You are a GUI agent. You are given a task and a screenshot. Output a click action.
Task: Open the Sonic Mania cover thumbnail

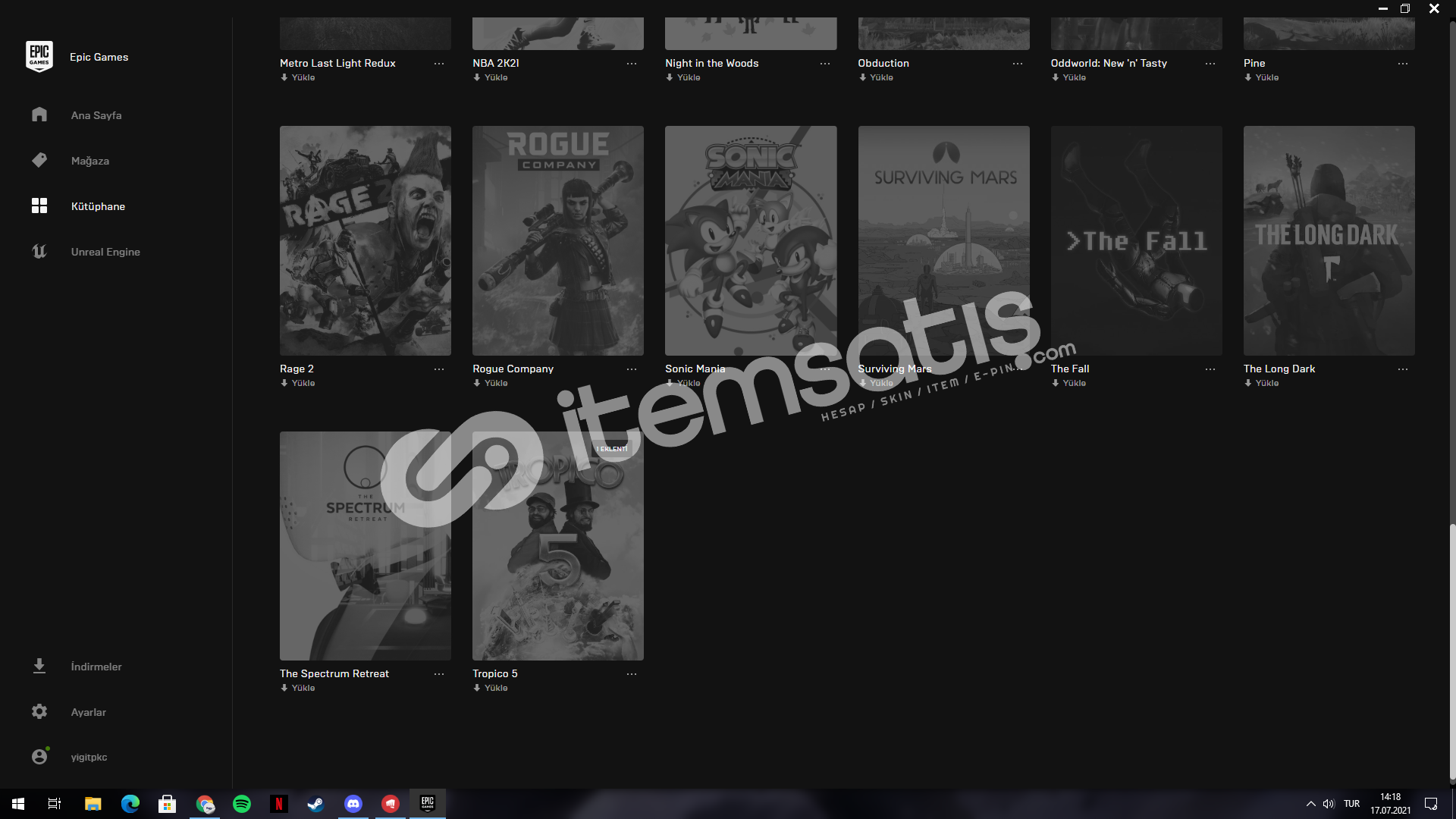point(751,240)
